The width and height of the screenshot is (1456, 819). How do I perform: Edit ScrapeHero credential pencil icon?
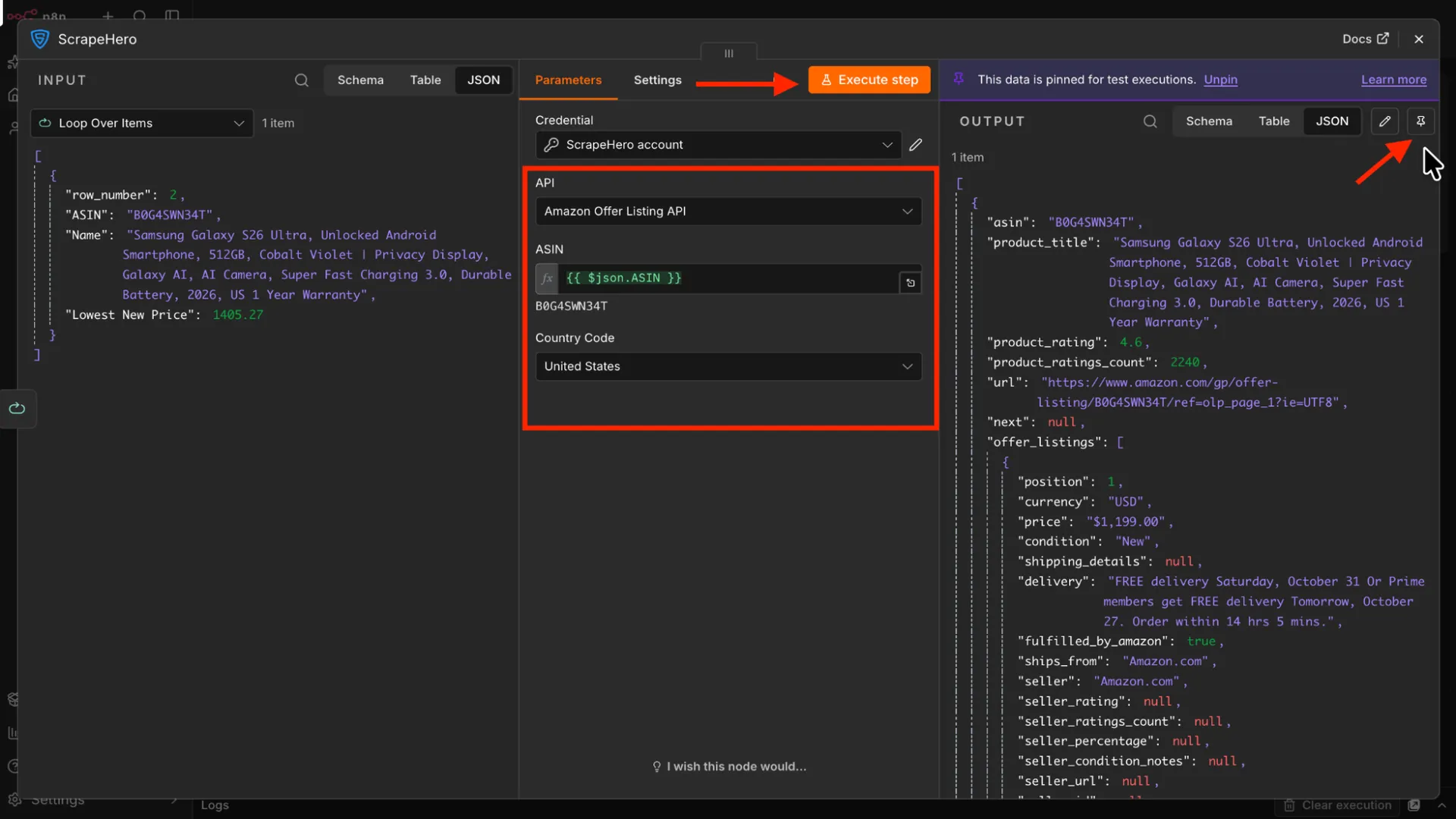point(915,145)
